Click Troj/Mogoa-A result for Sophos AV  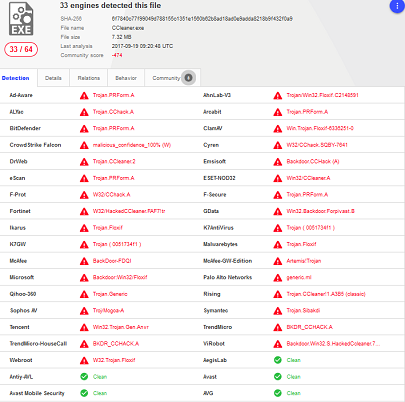pyautogui.click(x=108, y=311)
